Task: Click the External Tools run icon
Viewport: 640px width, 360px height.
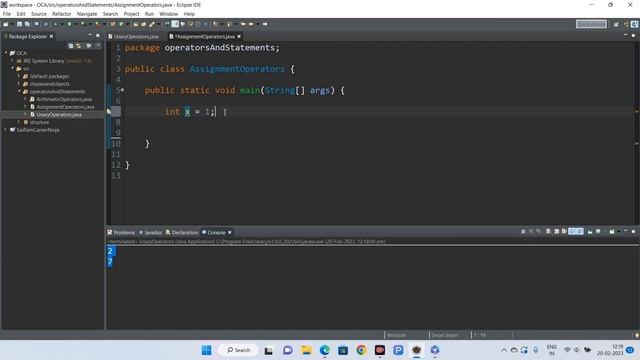Action: (97, 24)
